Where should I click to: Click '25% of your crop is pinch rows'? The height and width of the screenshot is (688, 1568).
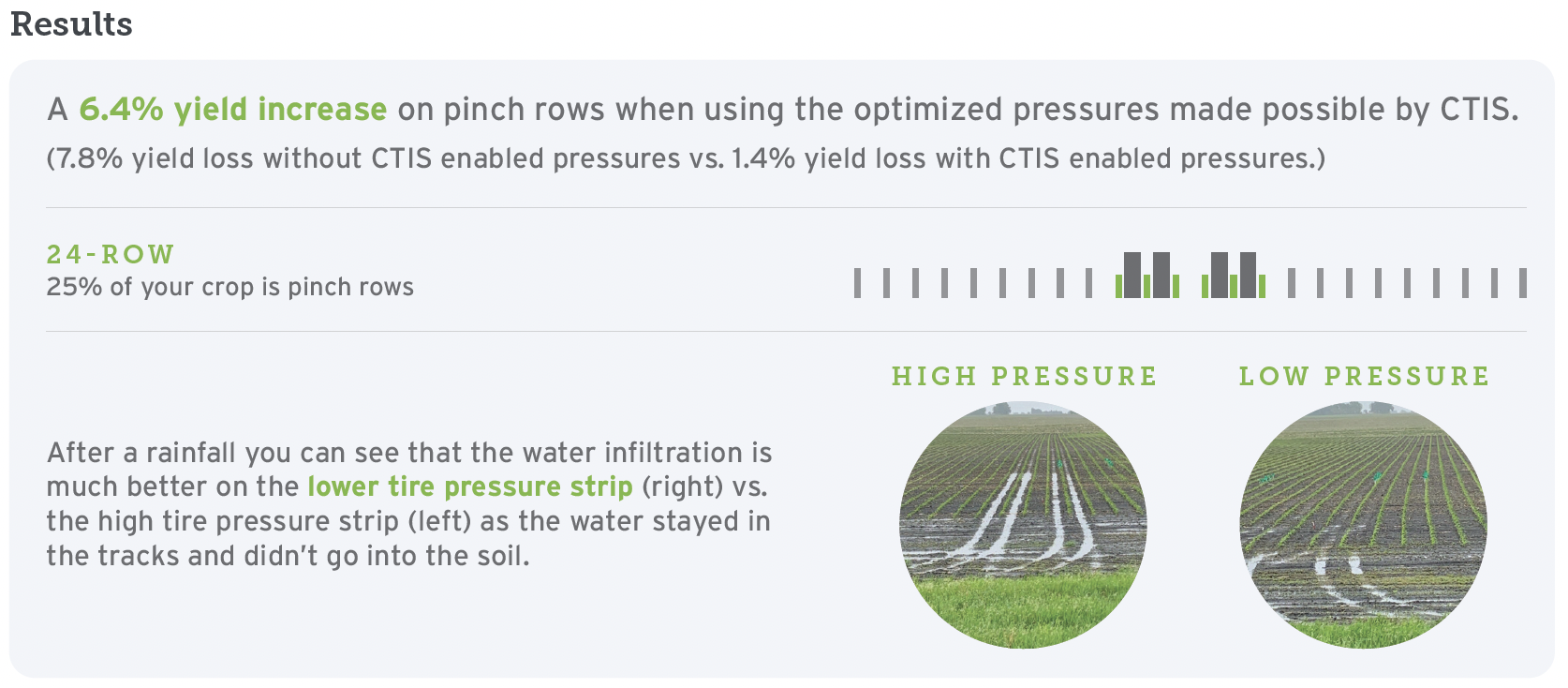[x=230, y=287]
